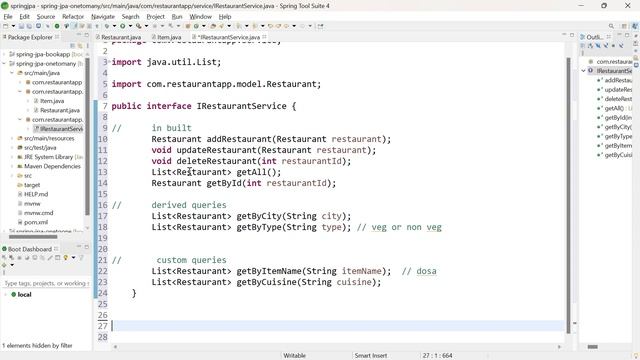This screenshot has height=360, width=640.
Task: Expand the spring-jpa-bookapp project
Action: [4, 54]
